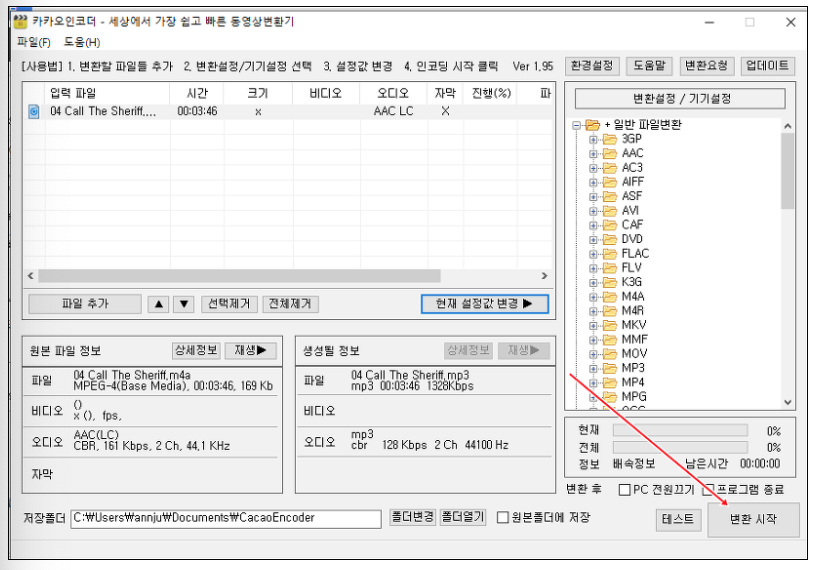Move selected file up with ▲ button
This screenshot has width=820, height=570.
point(158,304)
